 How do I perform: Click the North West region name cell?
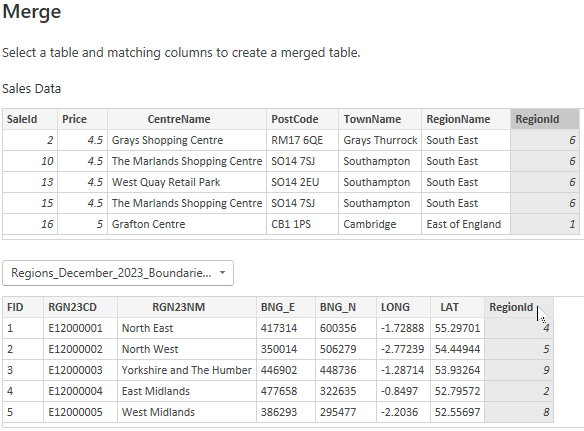187,349
